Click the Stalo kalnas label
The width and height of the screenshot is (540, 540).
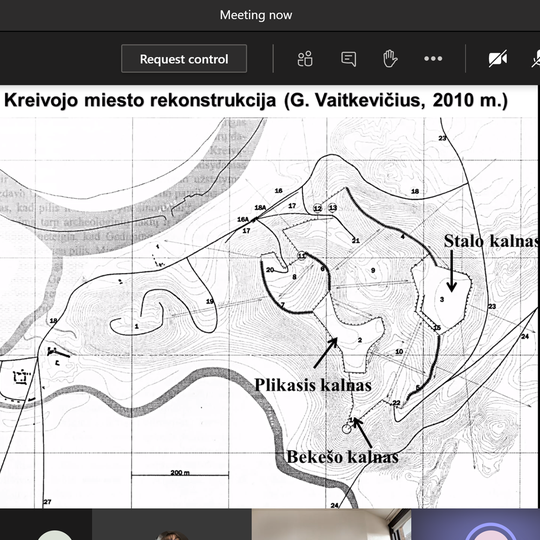pyautogui.click(x=491, y=241)
